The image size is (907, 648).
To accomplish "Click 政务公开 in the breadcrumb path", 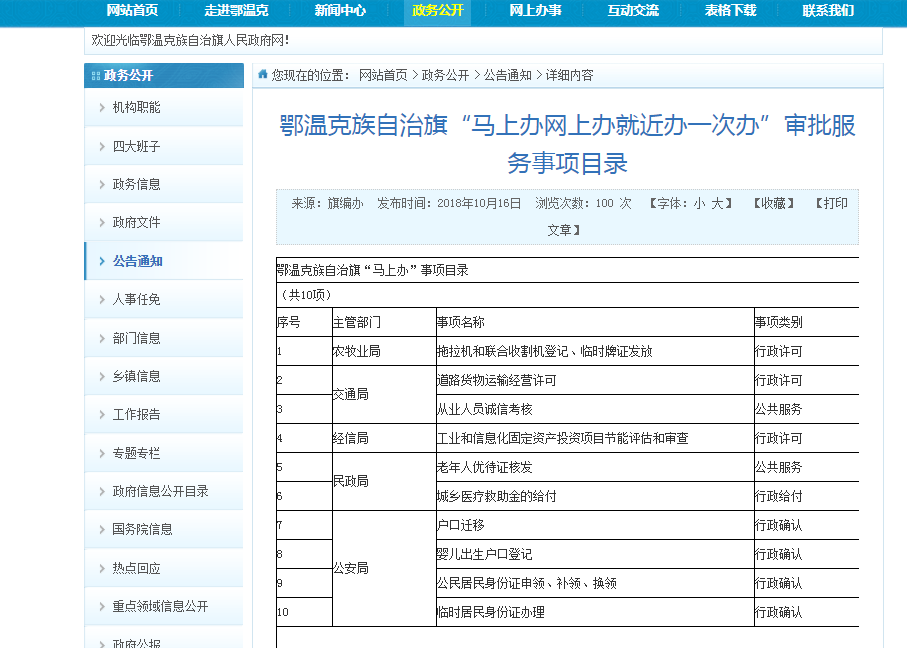I will 445,75.
